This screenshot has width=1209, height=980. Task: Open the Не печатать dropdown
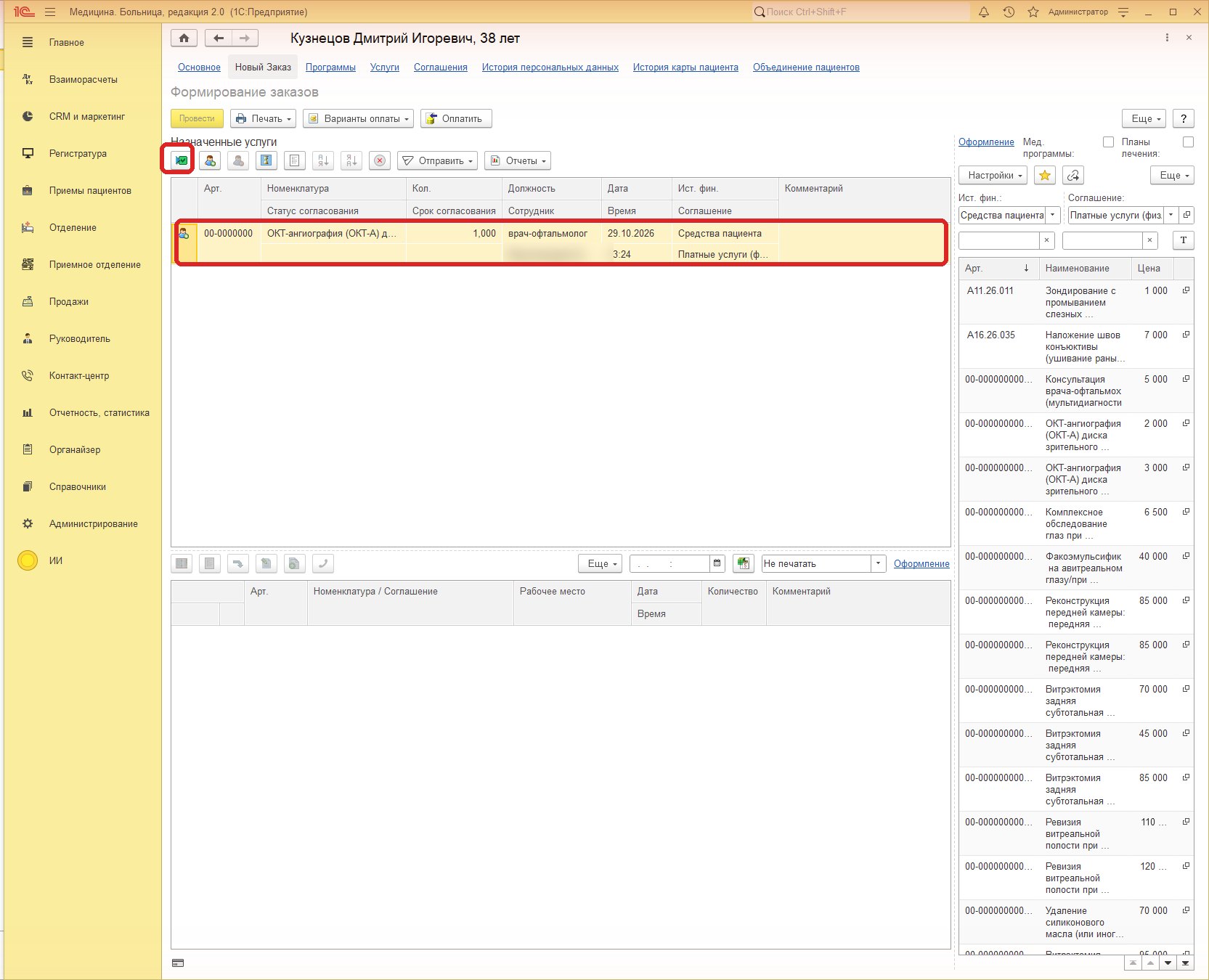(x=878, y=563)
